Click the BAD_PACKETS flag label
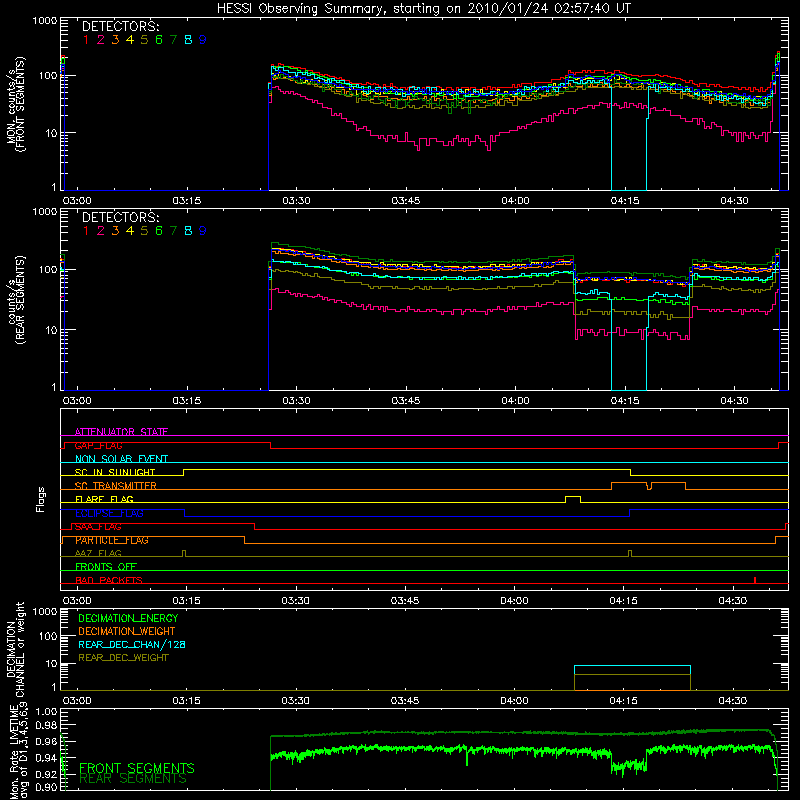Image resolution: width=800 pixels, height=800 pixels. (x=109, y=580)
